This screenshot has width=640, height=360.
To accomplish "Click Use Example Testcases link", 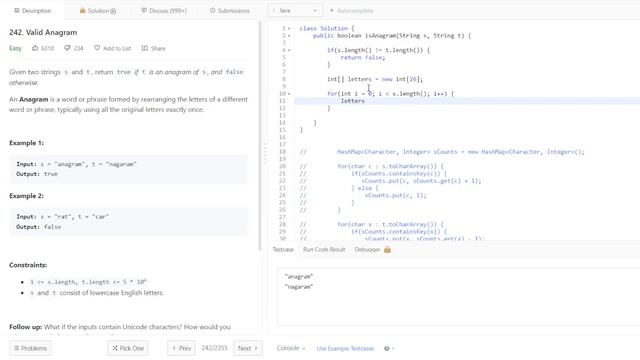I will [x=345, y=349].
